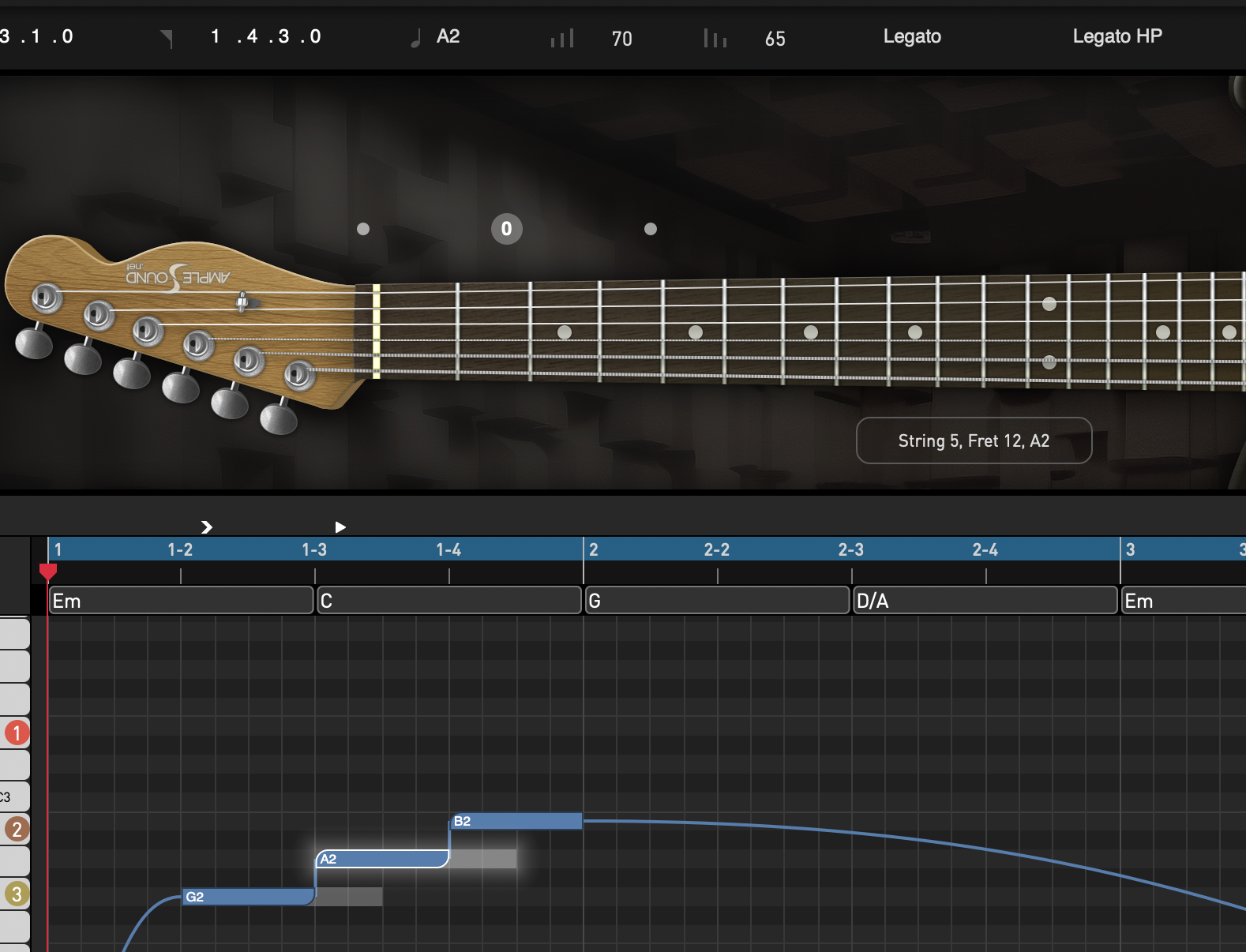1246x952 pixels.
Task: Click the note pitch icon beside A2
Action: 415,38
